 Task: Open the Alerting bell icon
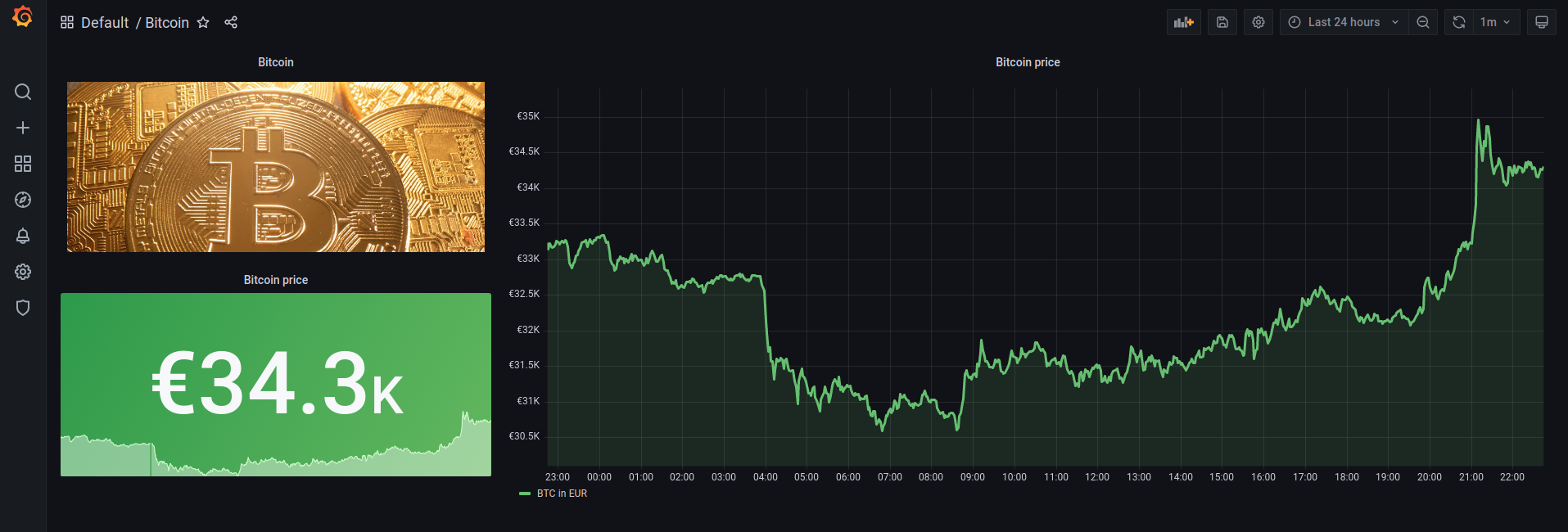click(23, 236)
